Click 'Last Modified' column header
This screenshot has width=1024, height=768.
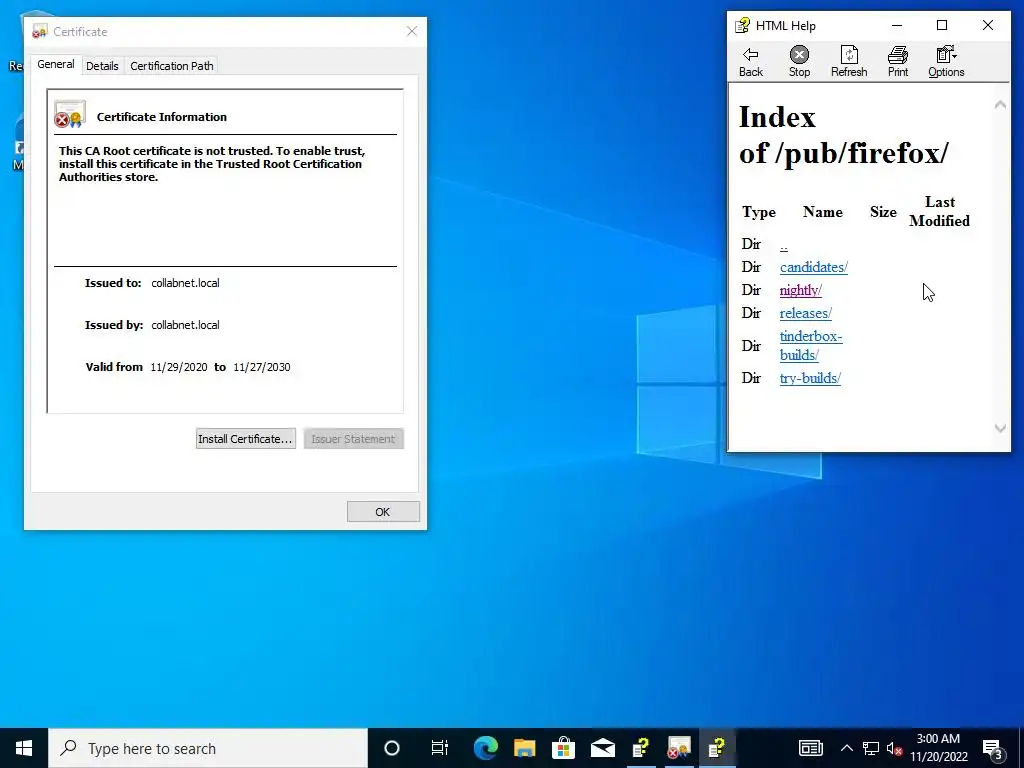point(939,212)
